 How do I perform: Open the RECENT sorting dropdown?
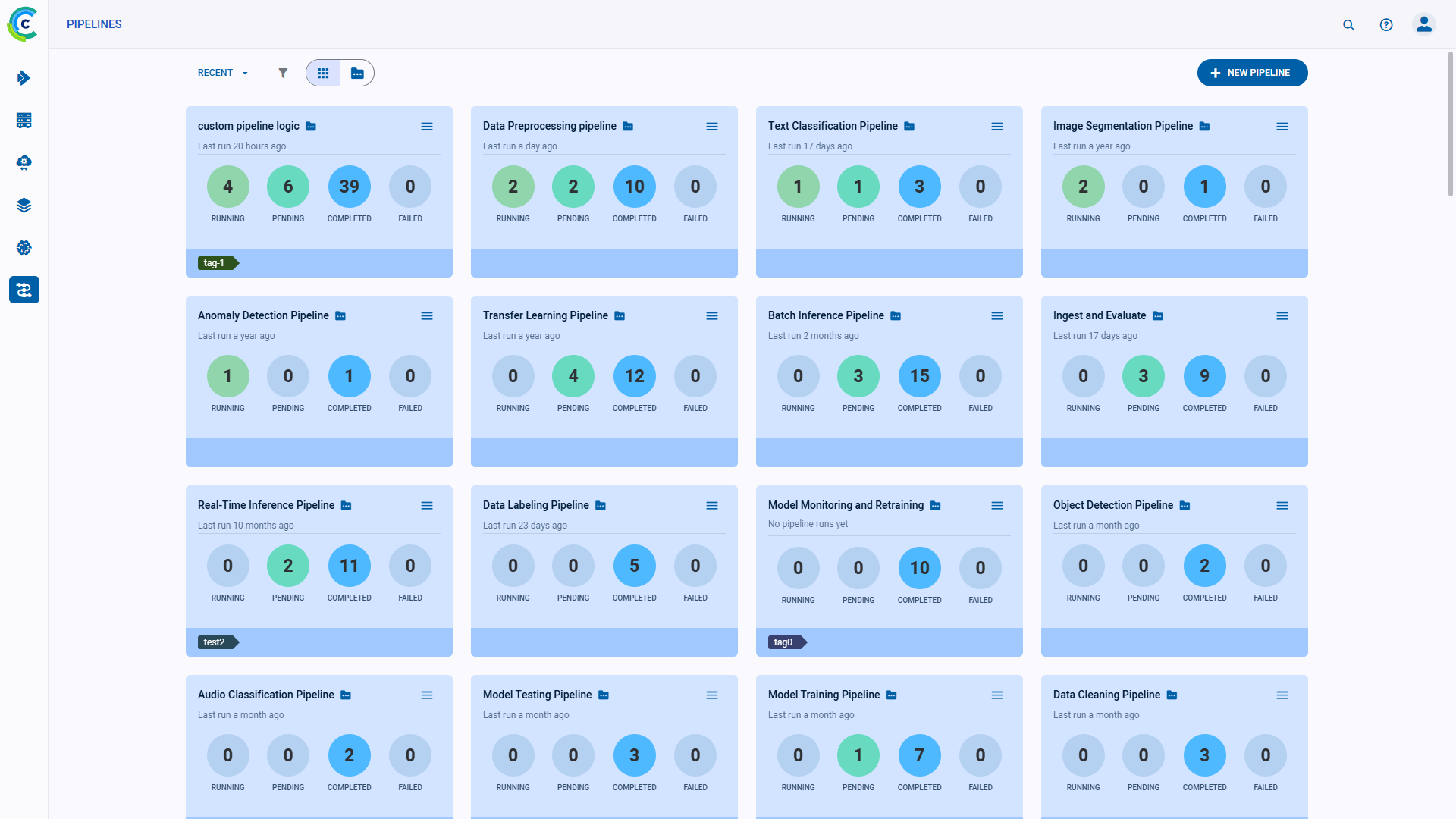click(221, 73)
